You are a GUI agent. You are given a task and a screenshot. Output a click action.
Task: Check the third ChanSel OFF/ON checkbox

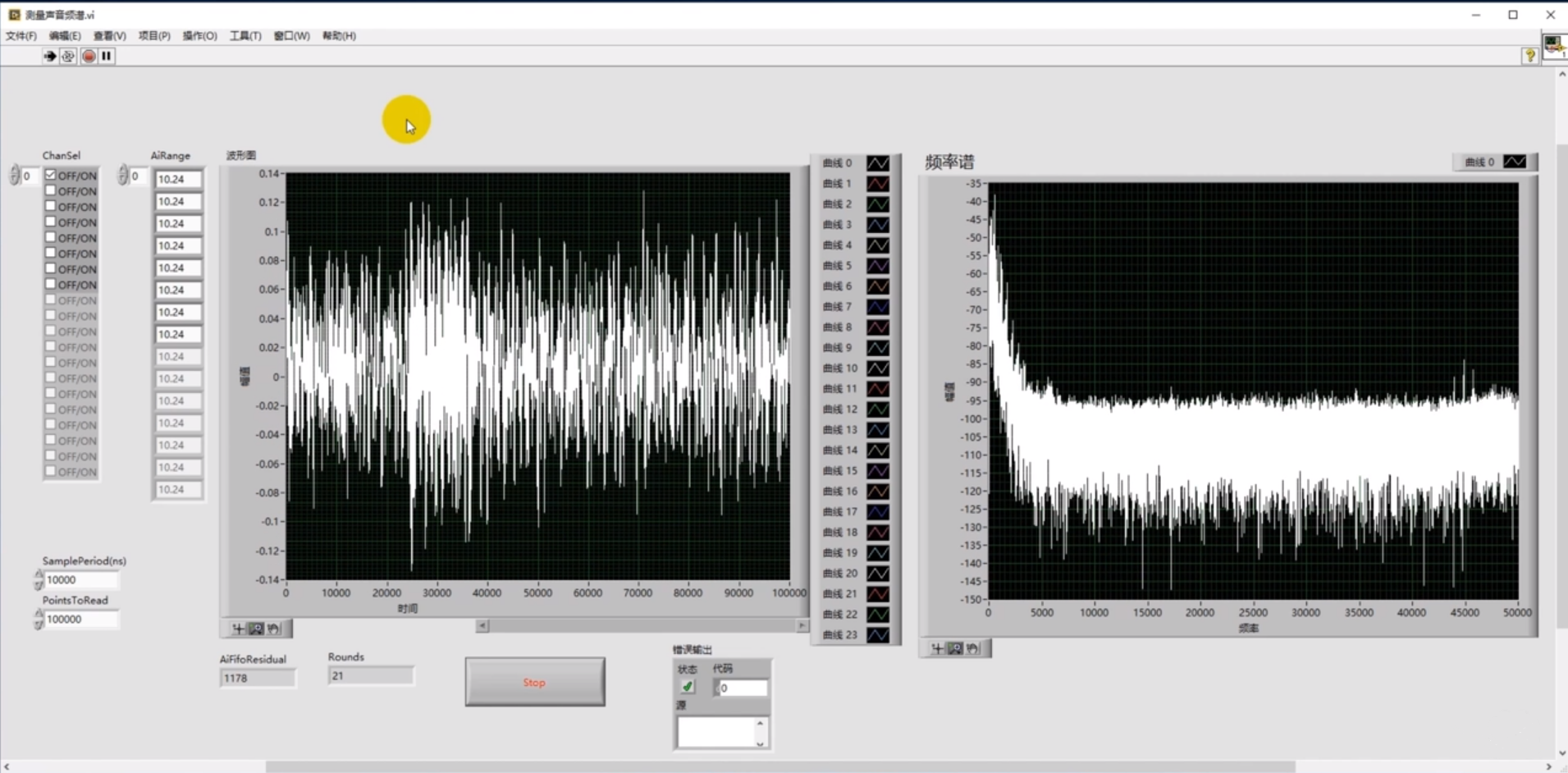[51, 206]
